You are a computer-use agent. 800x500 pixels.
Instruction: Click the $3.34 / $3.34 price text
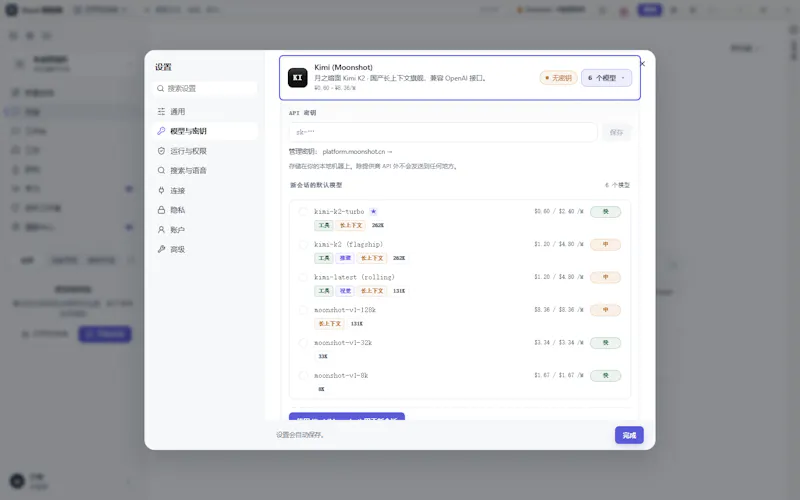point(559,342)
